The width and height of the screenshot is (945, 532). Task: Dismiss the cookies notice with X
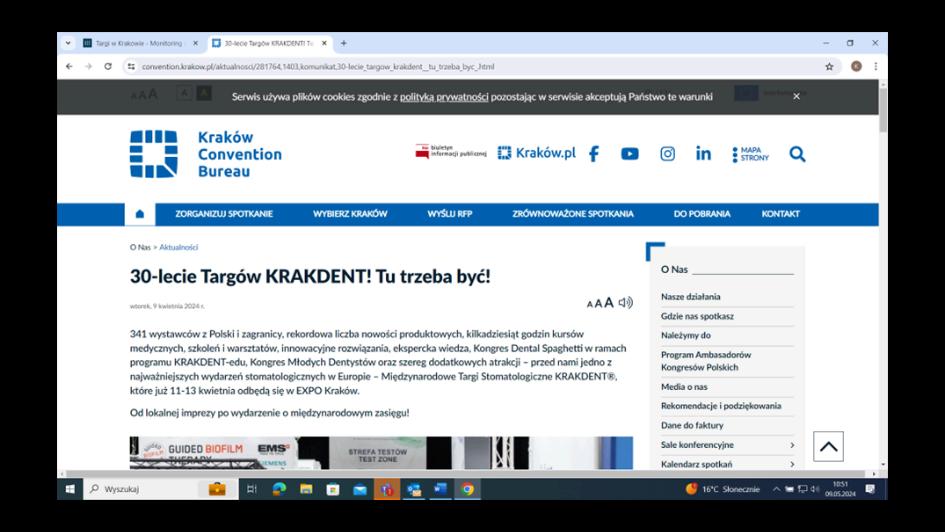(x=796, y=96)
